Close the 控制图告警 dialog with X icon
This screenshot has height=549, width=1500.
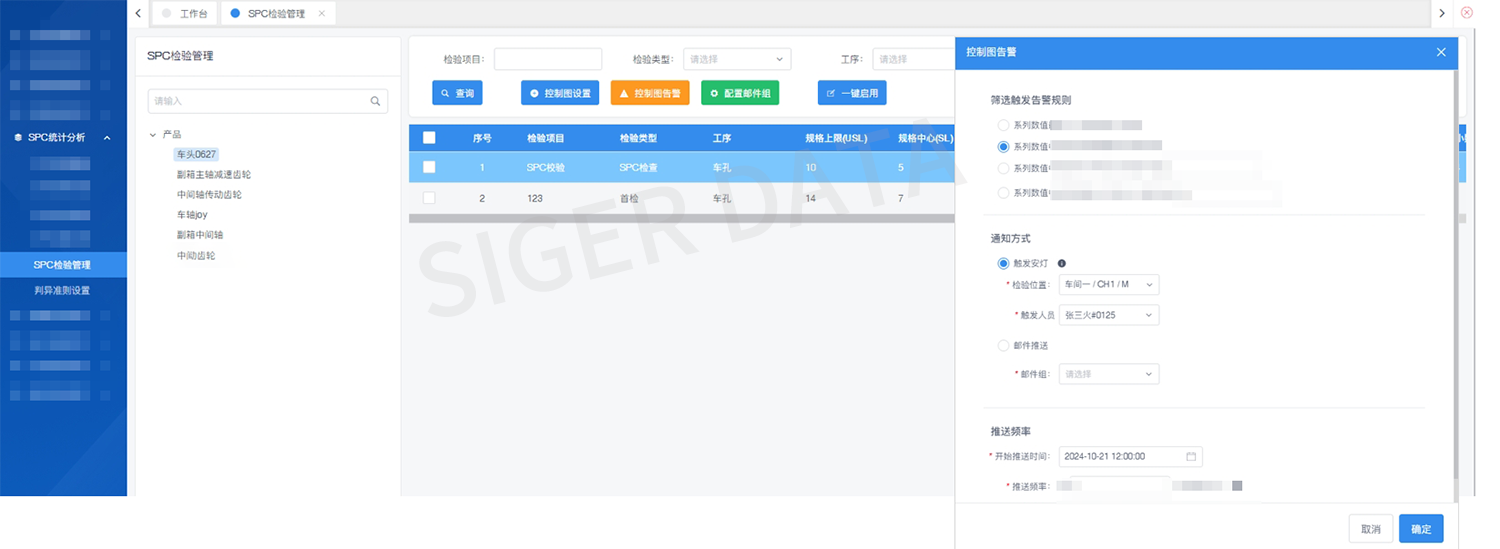(1441, 52)
